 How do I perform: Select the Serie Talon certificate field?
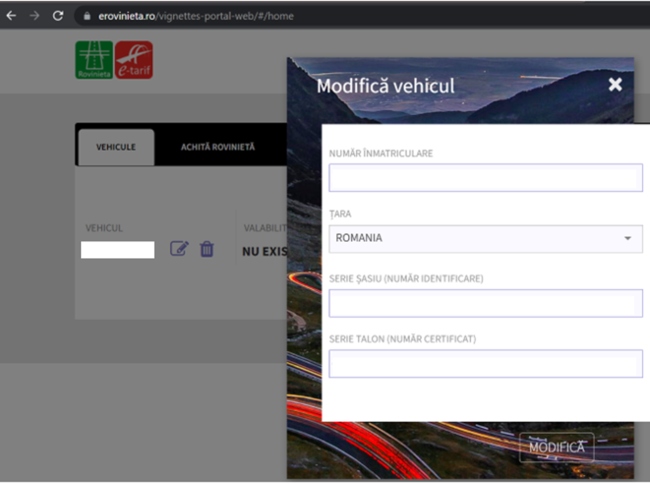point(485,364)
